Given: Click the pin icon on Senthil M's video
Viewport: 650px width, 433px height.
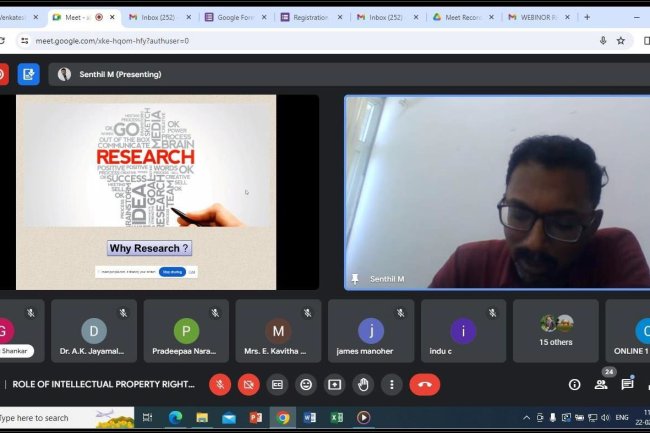Looking at the screenshot, I should coord(355,279).
